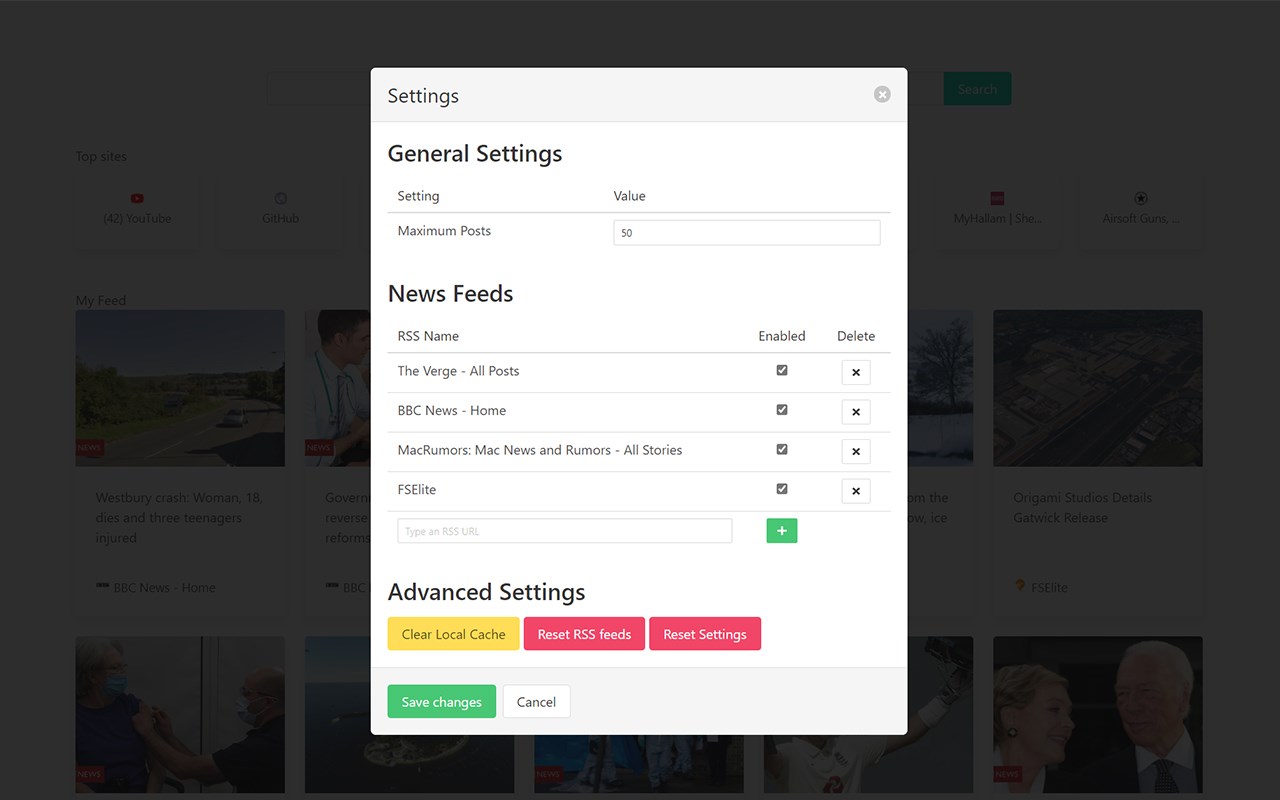Close the Settings dialog with the X icon

(882, 94)
